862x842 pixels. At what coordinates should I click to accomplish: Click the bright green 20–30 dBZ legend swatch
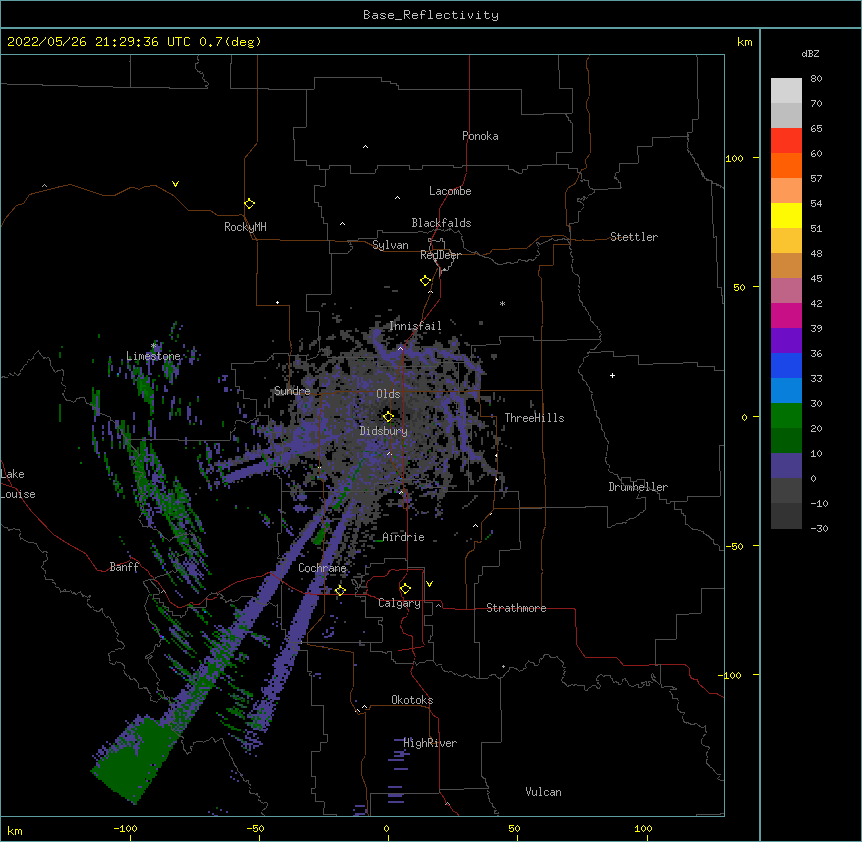[x=786, y=416]
